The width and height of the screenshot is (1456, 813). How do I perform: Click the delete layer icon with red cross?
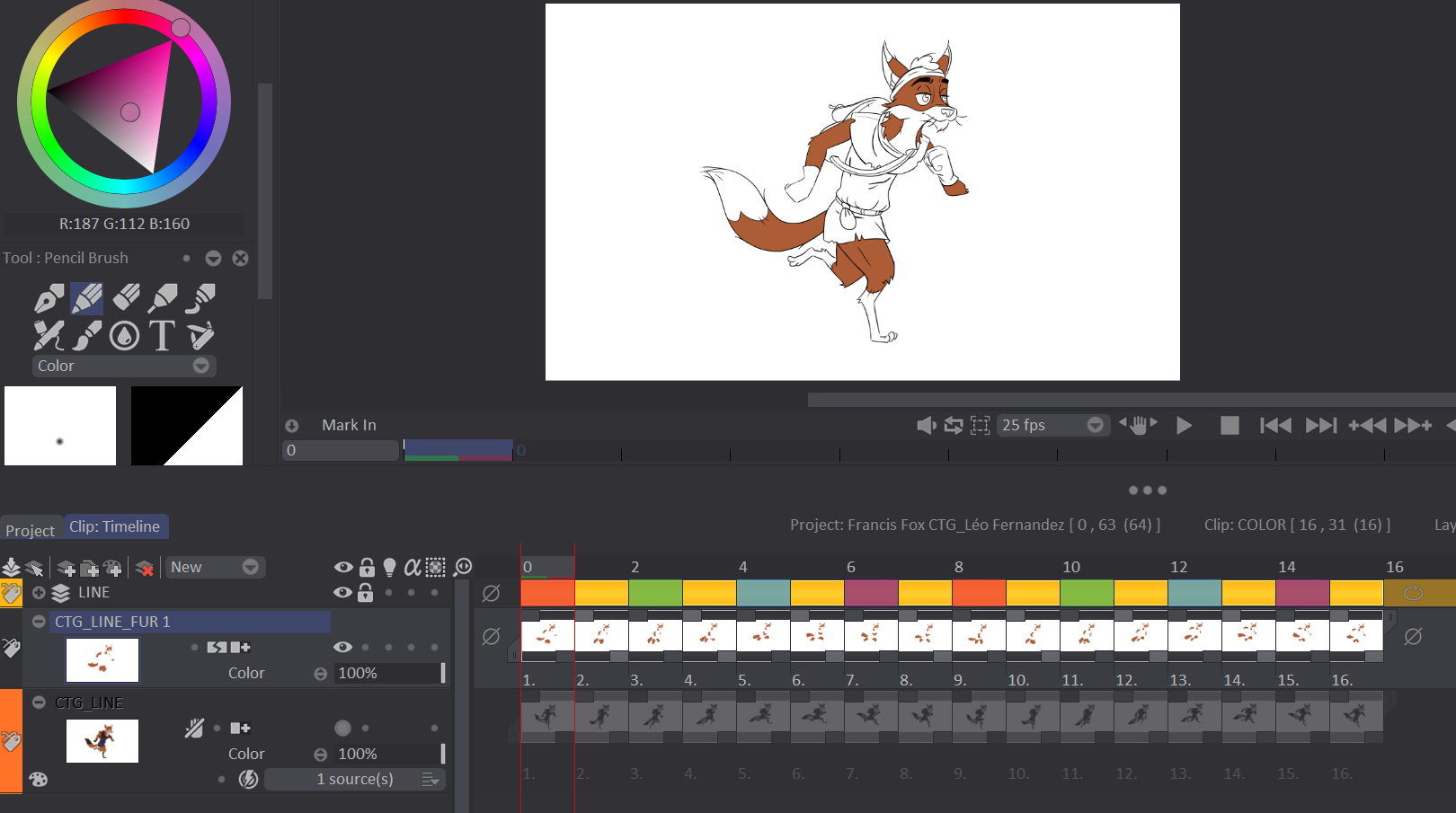(x=143, y=567)
